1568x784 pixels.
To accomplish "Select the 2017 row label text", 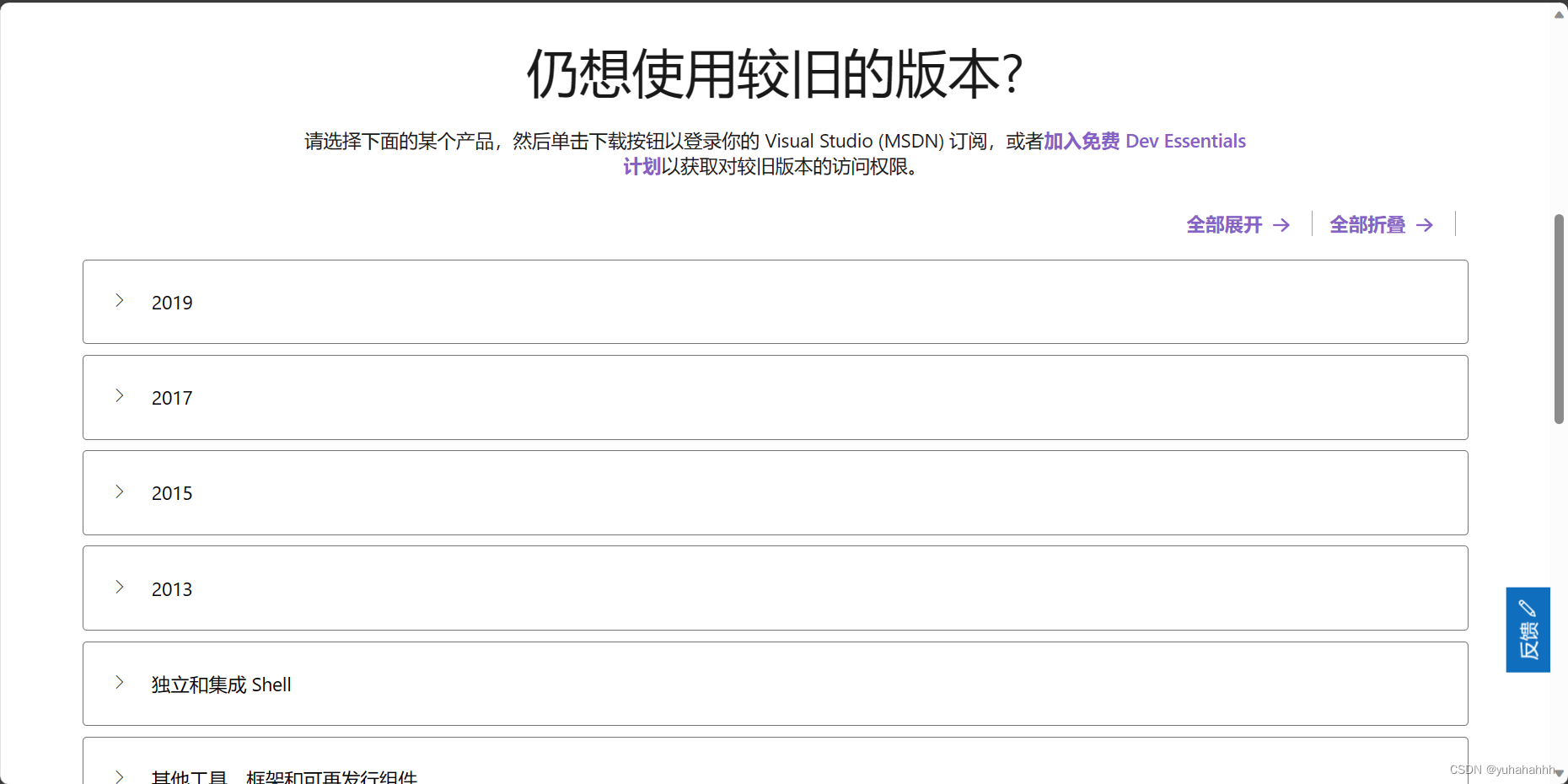I will tap(172, 398).
